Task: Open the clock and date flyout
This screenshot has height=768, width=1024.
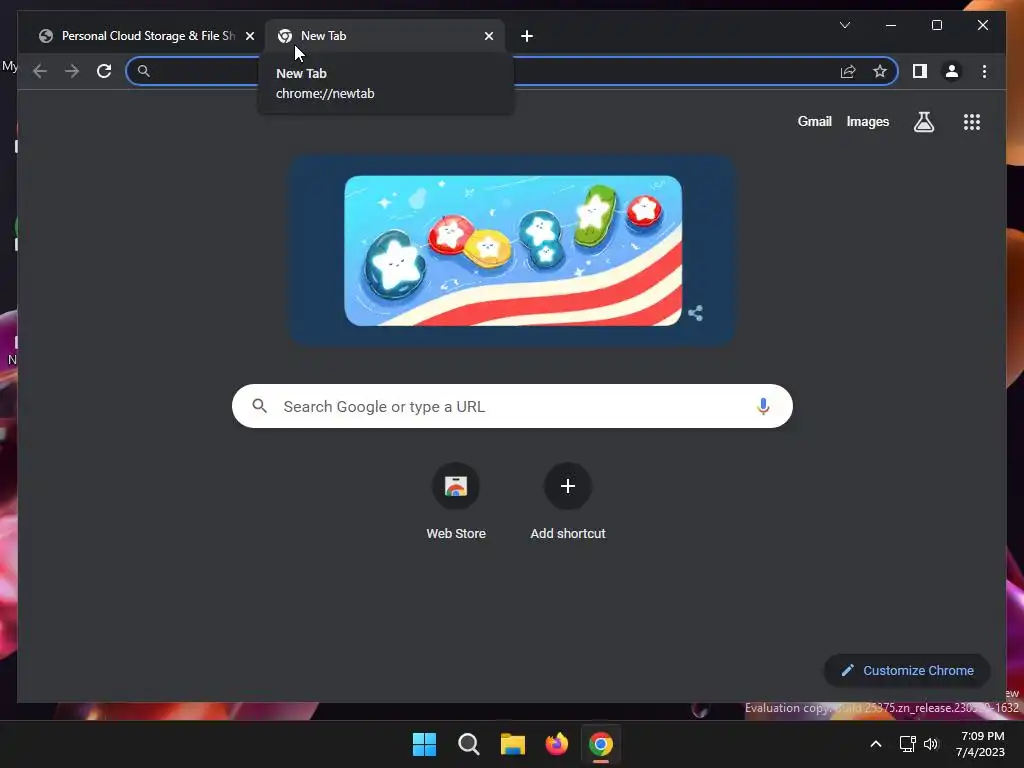Action: [981, 744]
